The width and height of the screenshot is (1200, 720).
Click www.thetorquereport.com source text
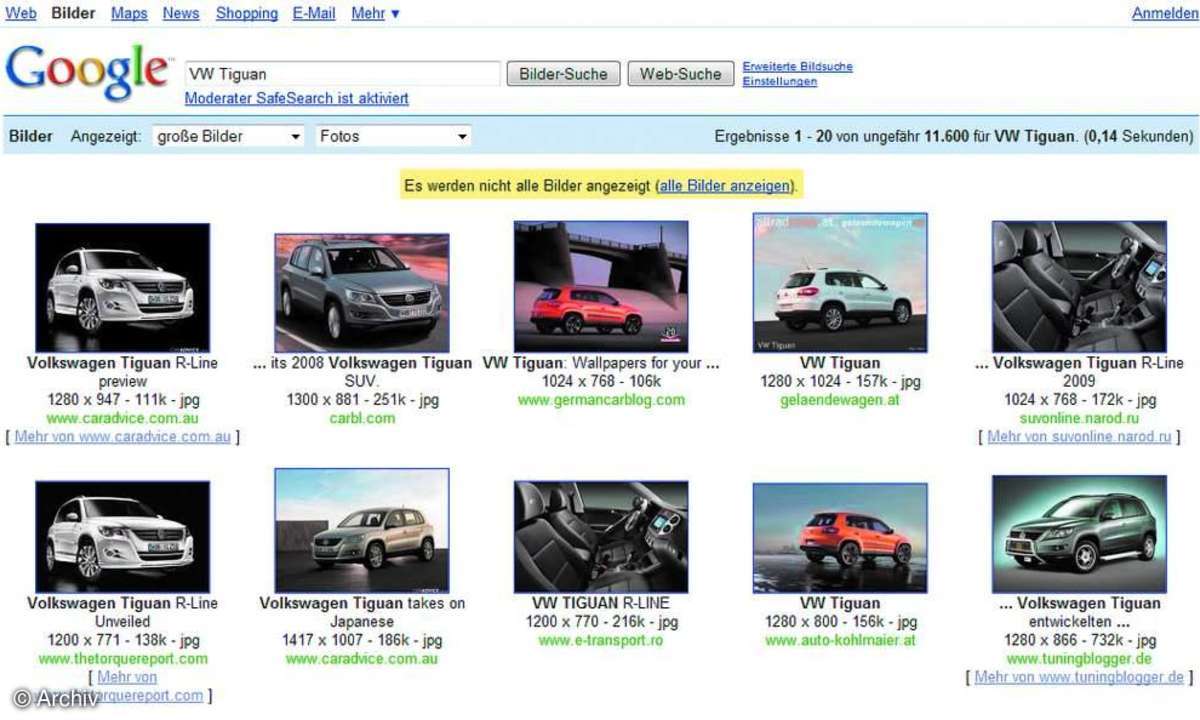click(123, 658)
